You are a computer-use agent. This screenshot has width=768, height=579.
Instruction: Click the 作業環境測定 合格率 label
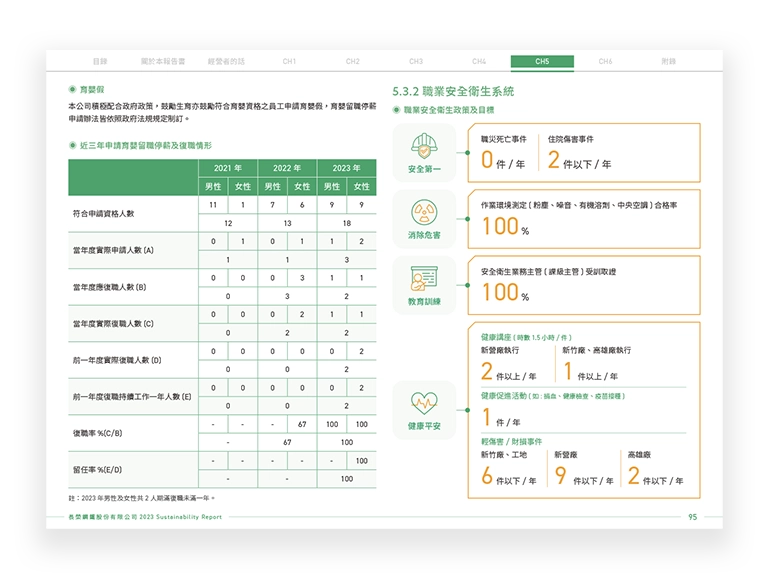[x=579, y=205]
